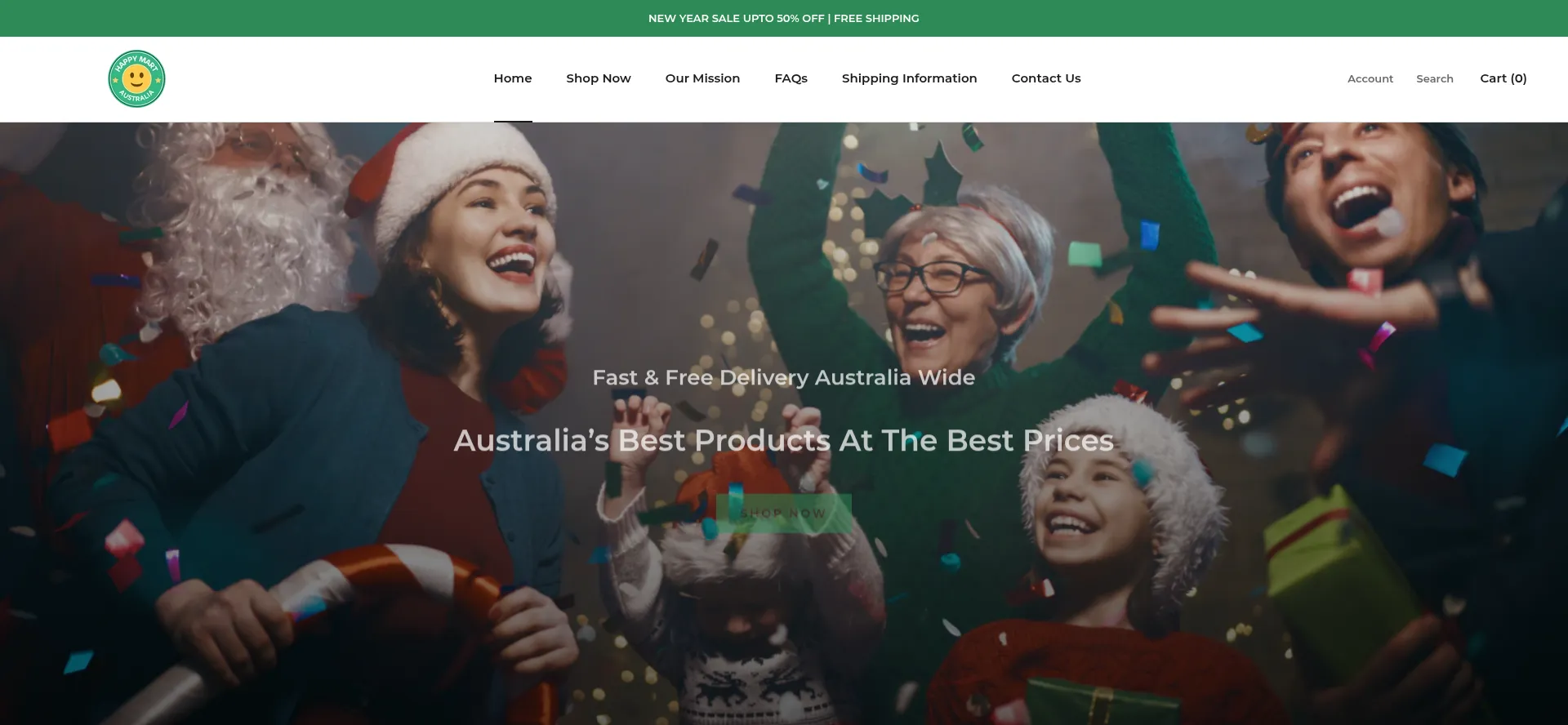Viewport: 1568px width, 725px height.
Task: Click the Australia's Best Products headline
Action: pos(784,440)
